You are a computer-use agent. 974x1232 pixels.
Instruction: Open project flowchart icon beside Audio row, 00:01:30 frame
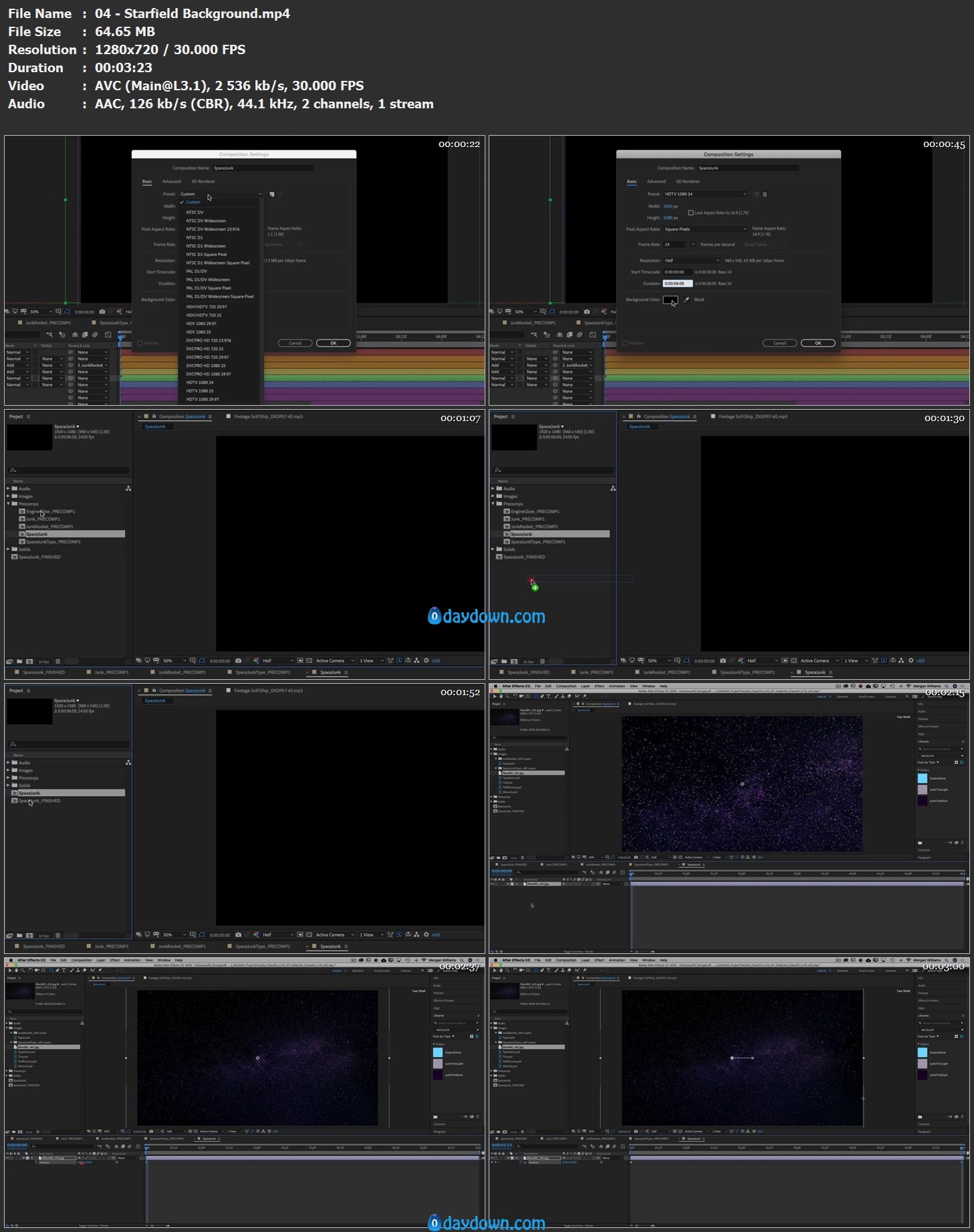point(613,489)
